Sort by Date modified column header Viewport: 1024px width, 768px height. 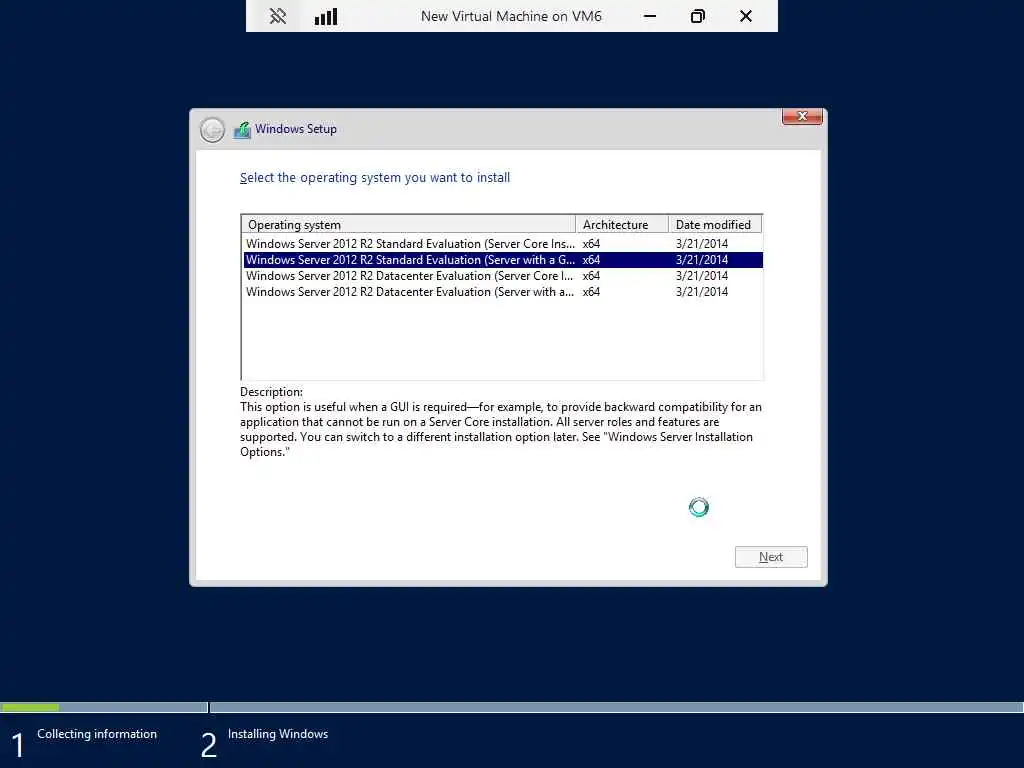(x=715, y=224)
